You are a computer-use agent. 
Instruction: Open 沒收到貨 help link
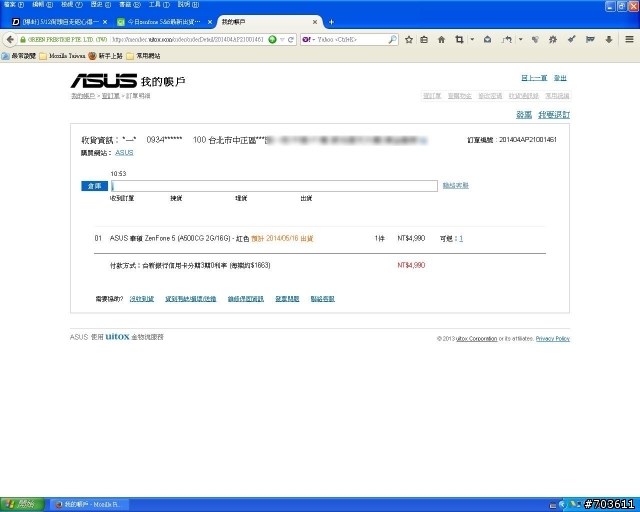pos(142,299)
